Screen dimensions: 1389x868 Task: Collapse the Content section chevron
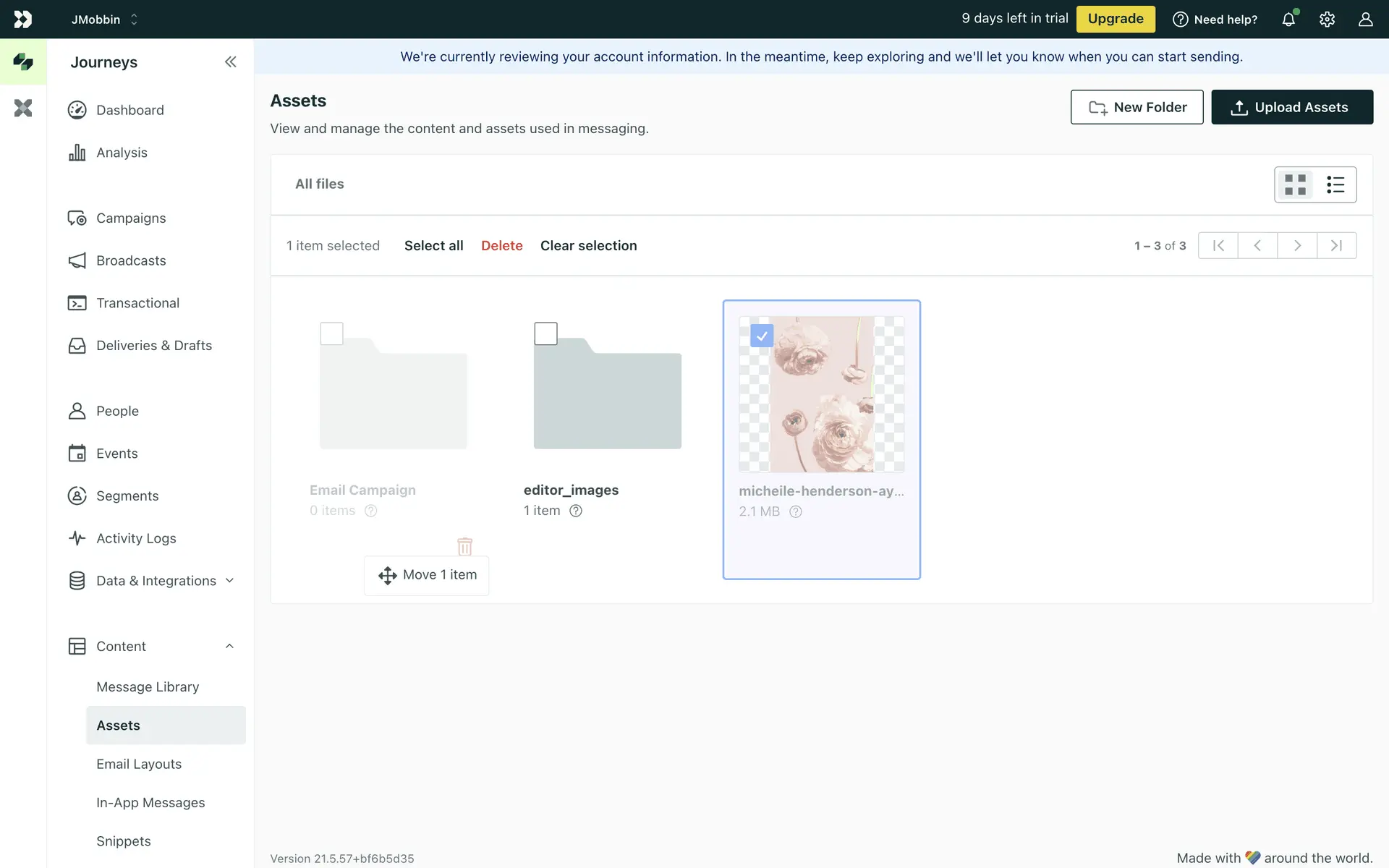(x=229, y=647)
